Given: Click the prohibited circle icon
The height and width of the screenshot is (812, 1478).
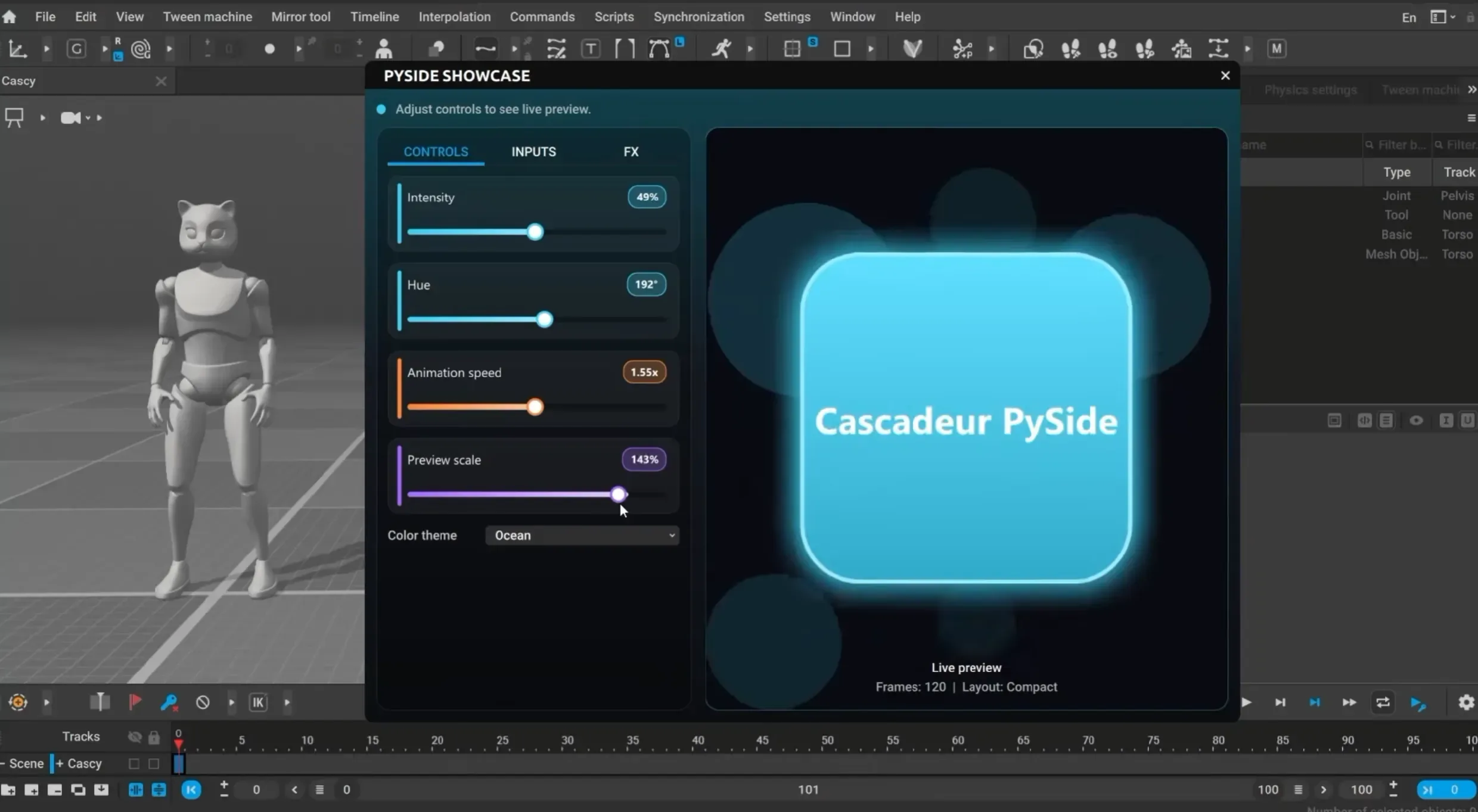Looking at the screenshot, I should tap(203, 702).
